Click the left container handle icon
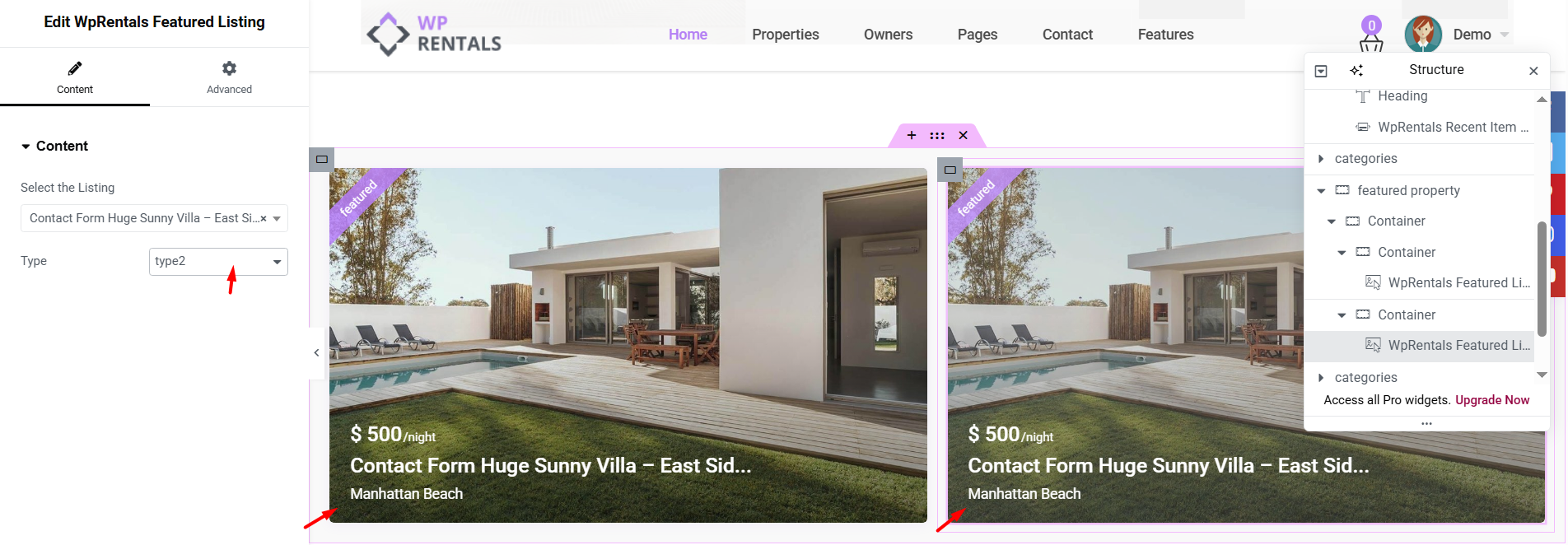 [x=322, y=160]
